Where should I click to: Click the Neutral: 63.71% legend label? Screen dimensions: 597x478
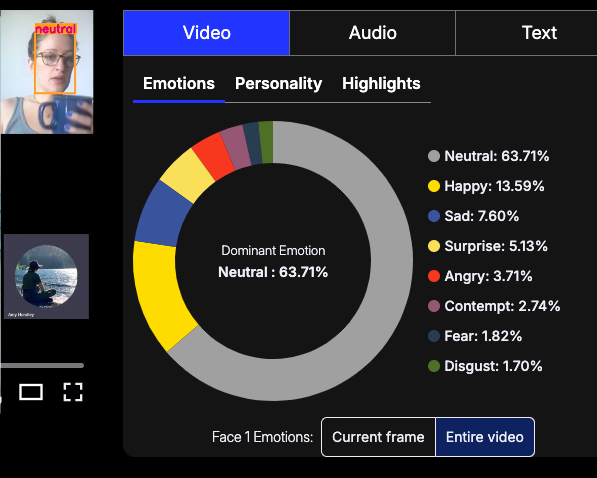496,156
